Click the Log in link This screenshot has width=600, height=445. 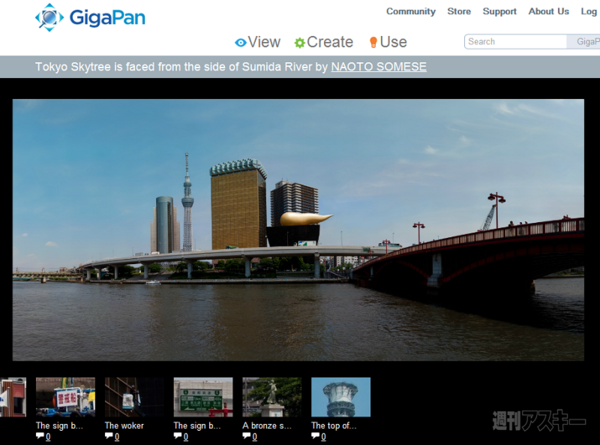[590, 11]
